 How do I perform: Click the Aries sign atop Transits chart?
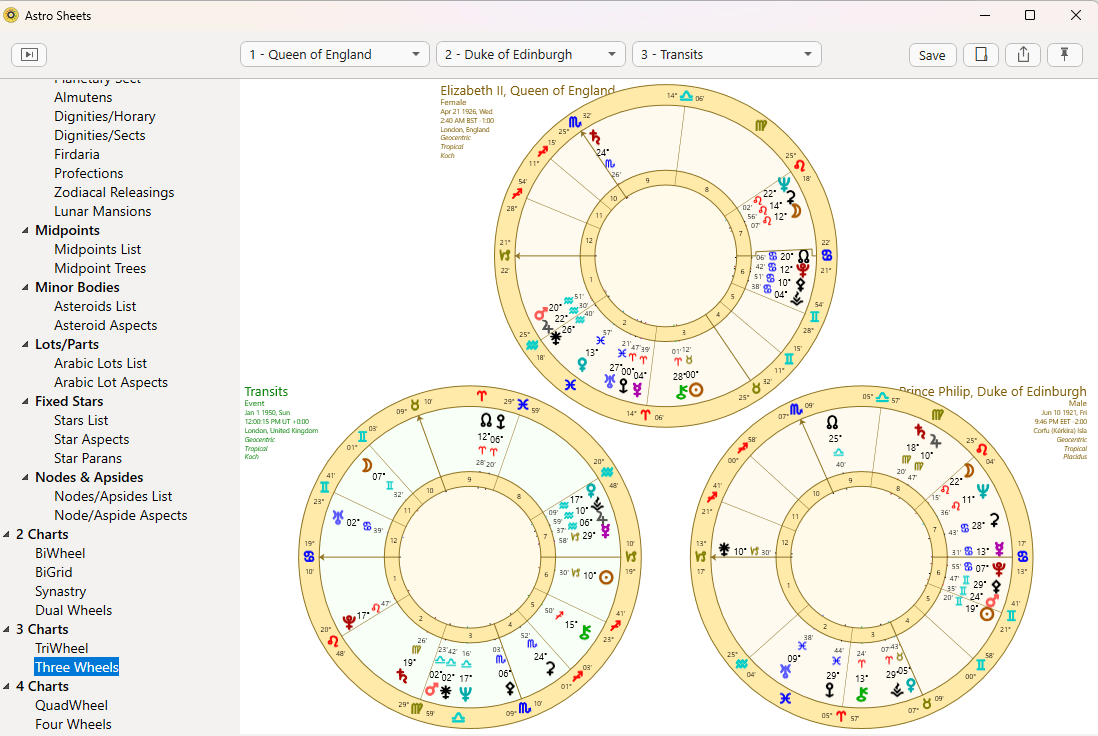coord(482,396)
